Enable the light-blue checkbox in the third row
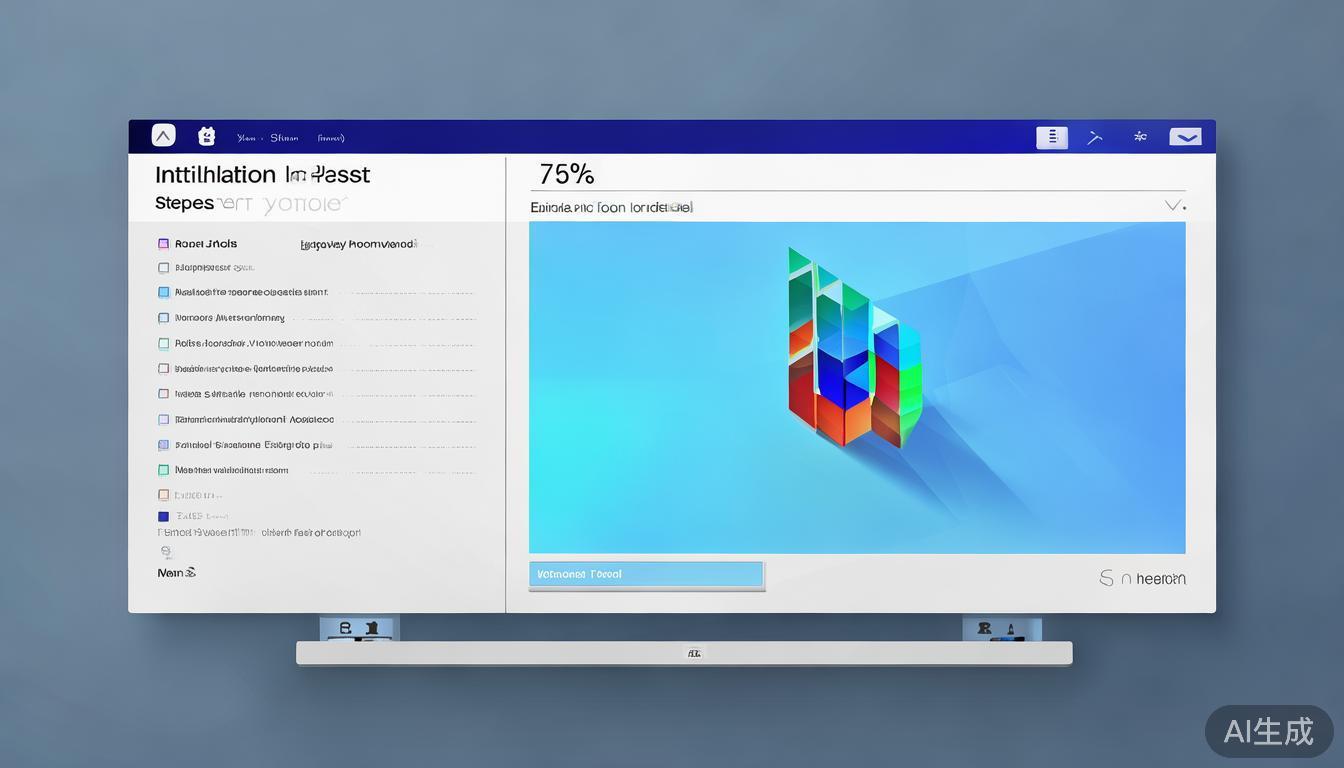Image resolution: width=1344 pixels, height=768 pixels. click(x=164, y=293)
